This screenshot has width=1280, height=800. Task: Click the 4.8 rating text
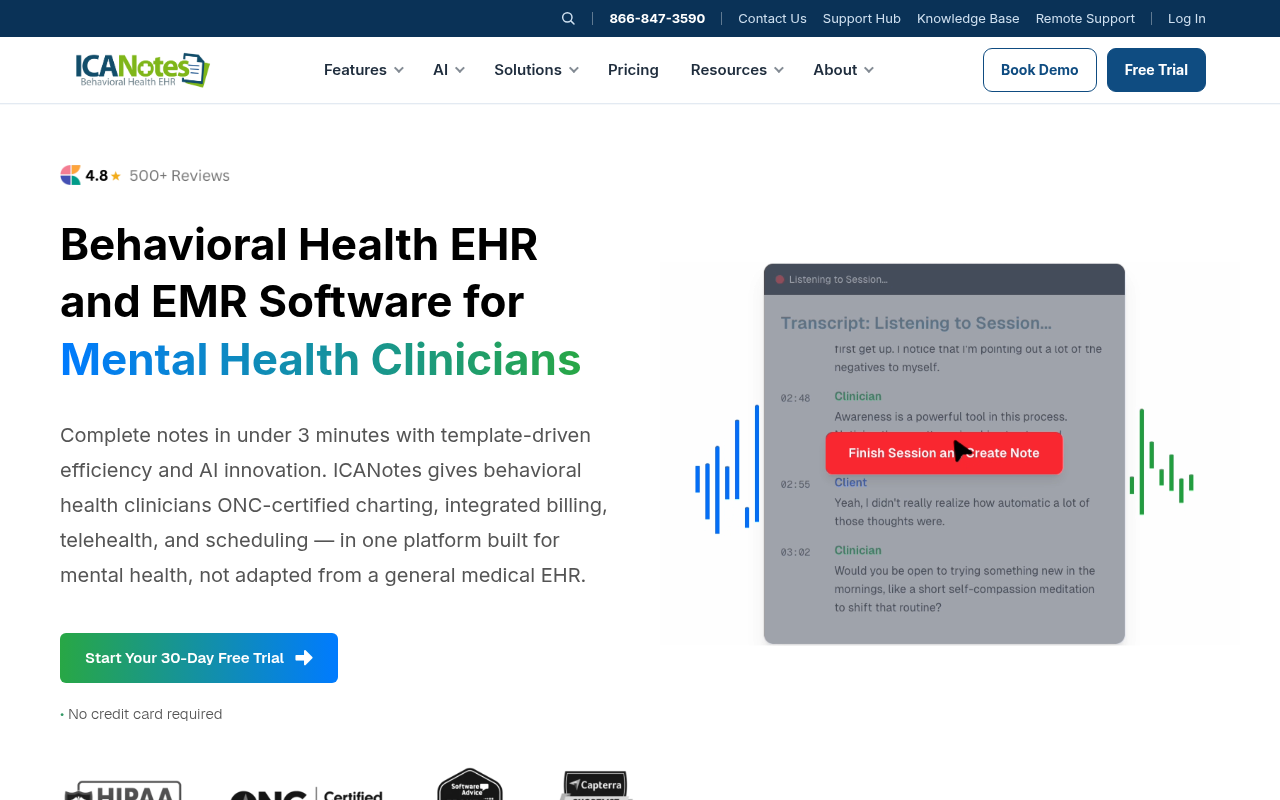point(97,176)
